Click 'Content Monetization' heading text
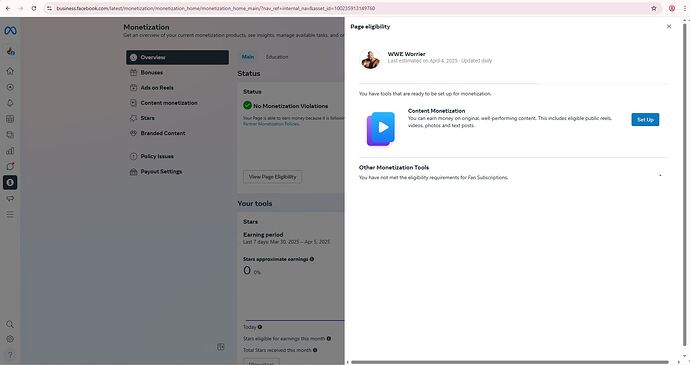 click(436, 111)
